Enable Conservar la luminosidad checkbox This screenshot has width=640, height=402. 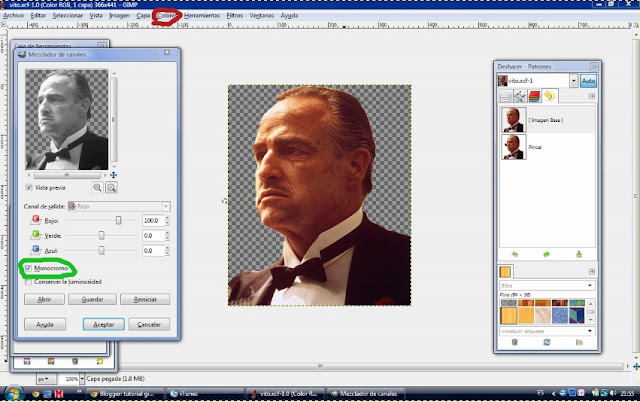(x=28, y=282)
